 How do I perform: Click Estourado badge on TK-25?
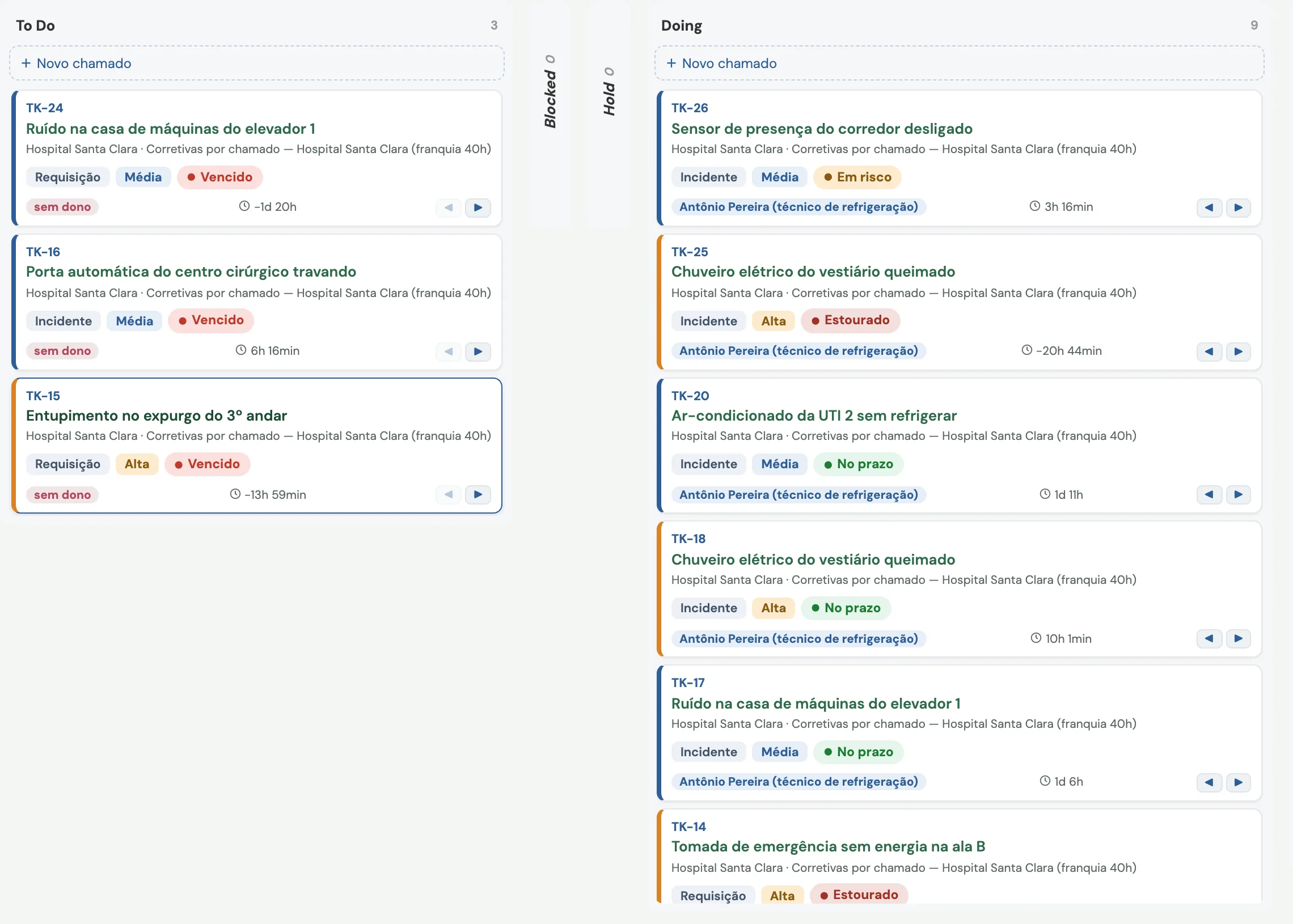[850, 320]
